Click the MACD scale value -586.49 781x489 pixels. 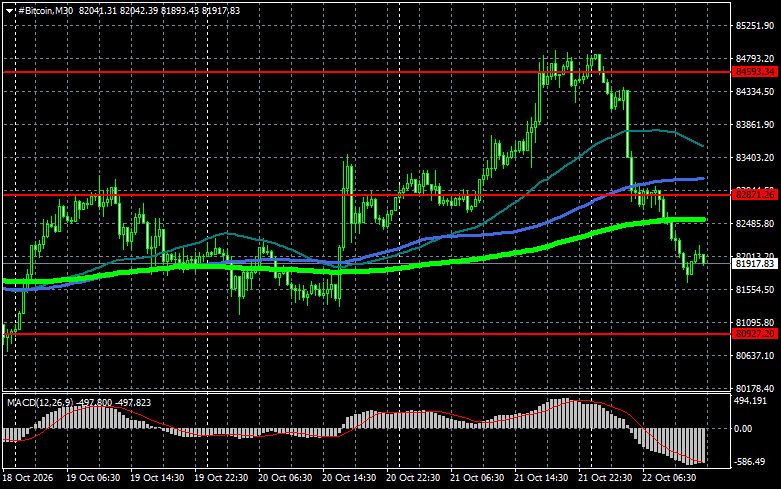pyautogui.click(x=750, y=462)
